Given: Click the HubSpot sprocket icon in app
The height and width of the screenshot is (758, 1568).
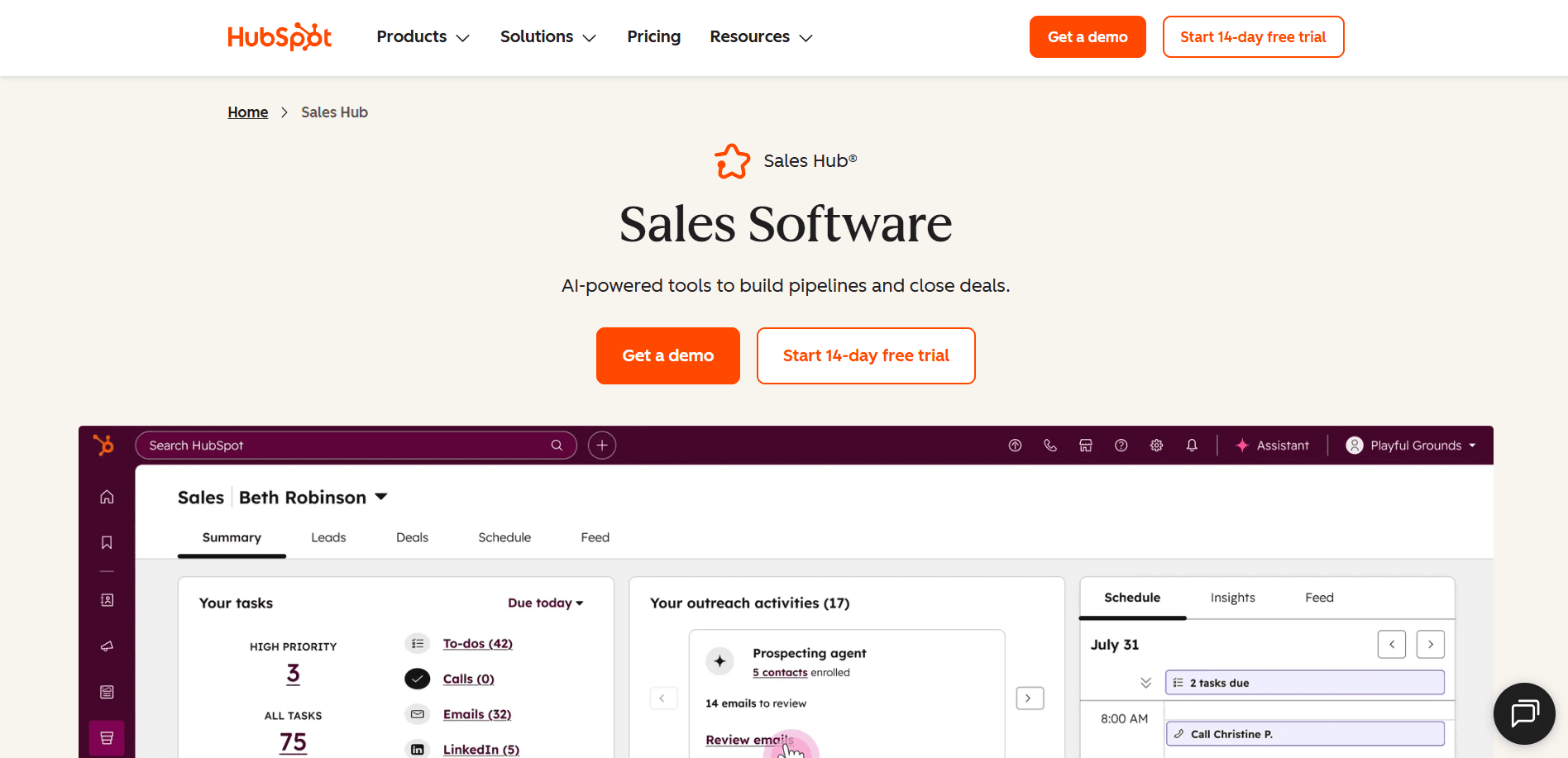Looking at the screenshot, I should coord(103,445).
